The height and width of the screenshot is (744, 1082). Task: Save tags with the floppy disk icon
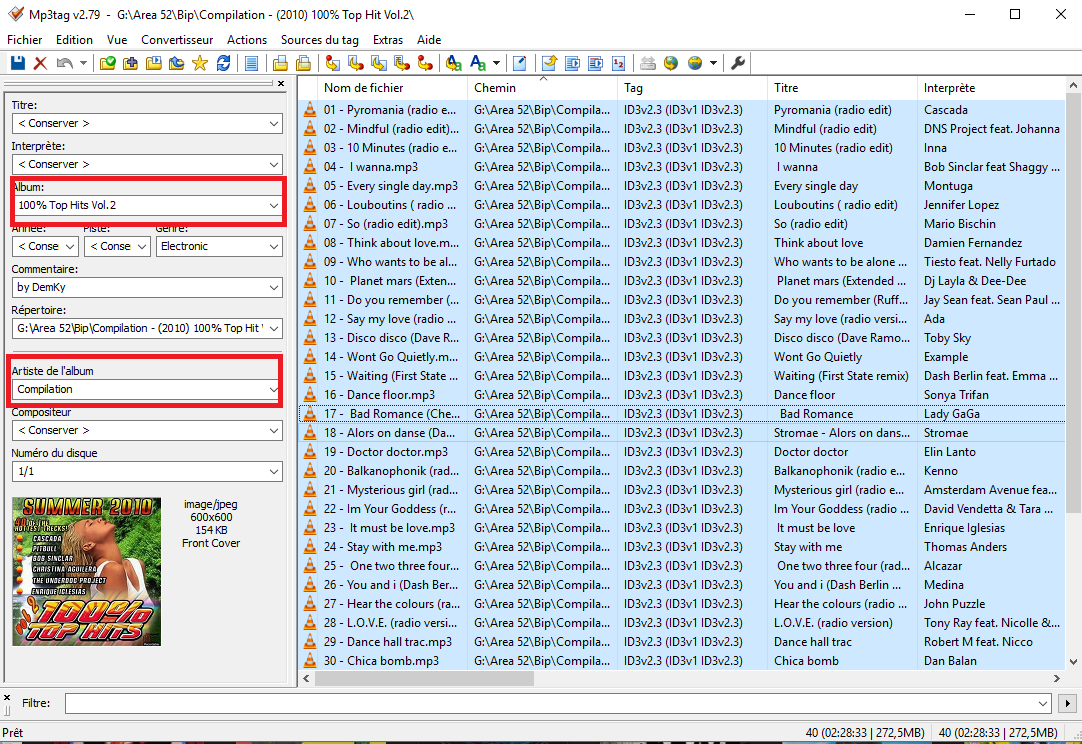point(18,63)
